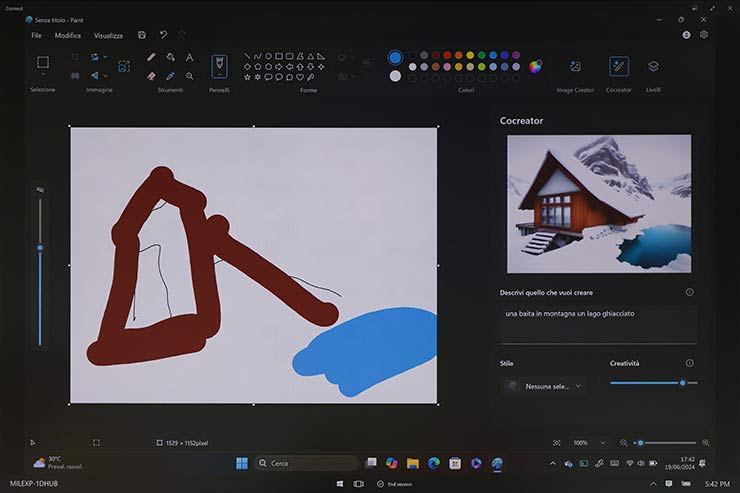Toggle the Cocreator panel button
This screenshot has width=740, height=493.
pos(619,67)
